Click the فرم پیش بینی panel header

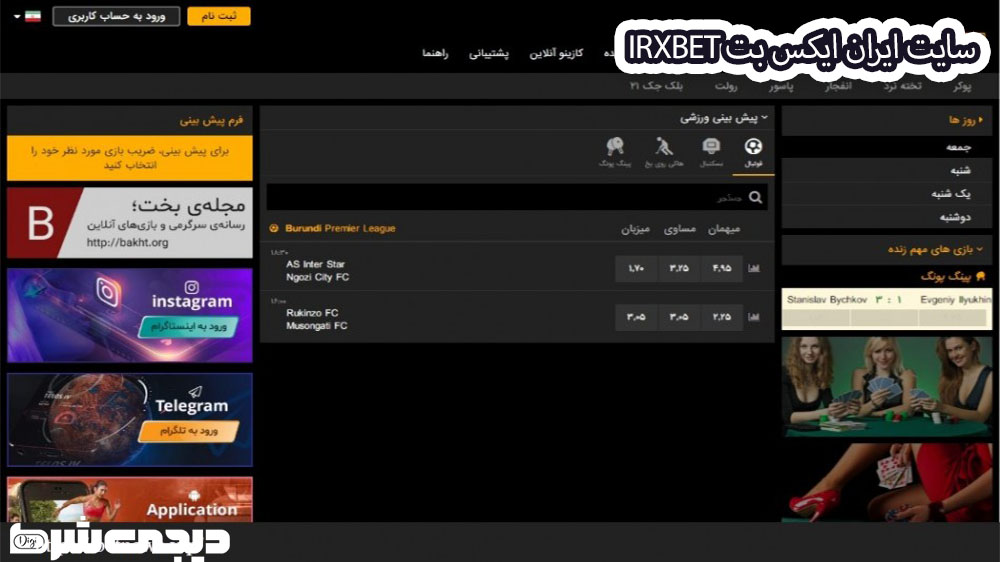point(129,120)
